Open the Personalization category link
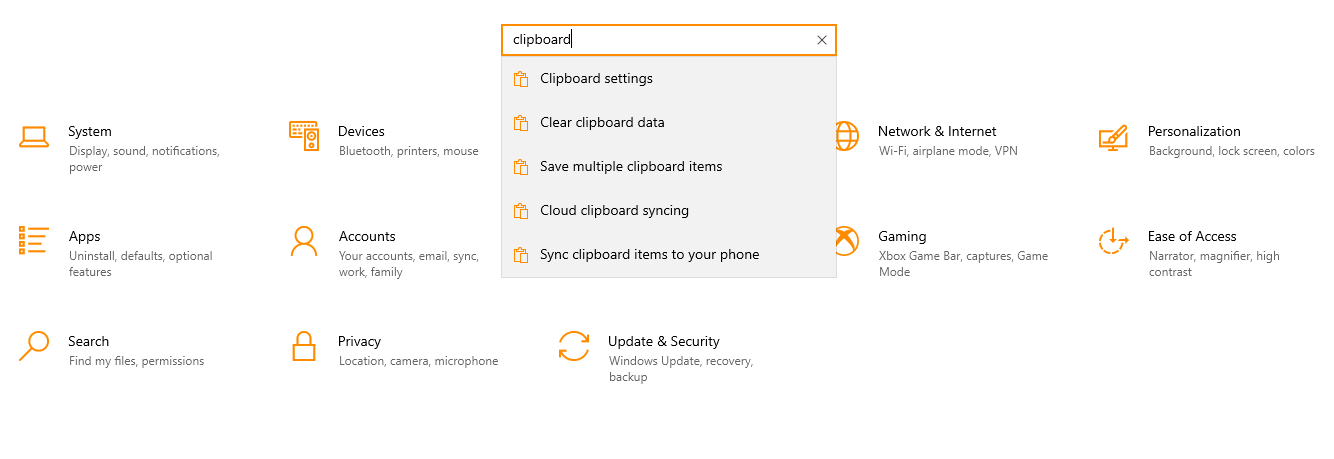Image resolution: width=1334 pixels, height=459 pixels. click(x=1194, y=131)
